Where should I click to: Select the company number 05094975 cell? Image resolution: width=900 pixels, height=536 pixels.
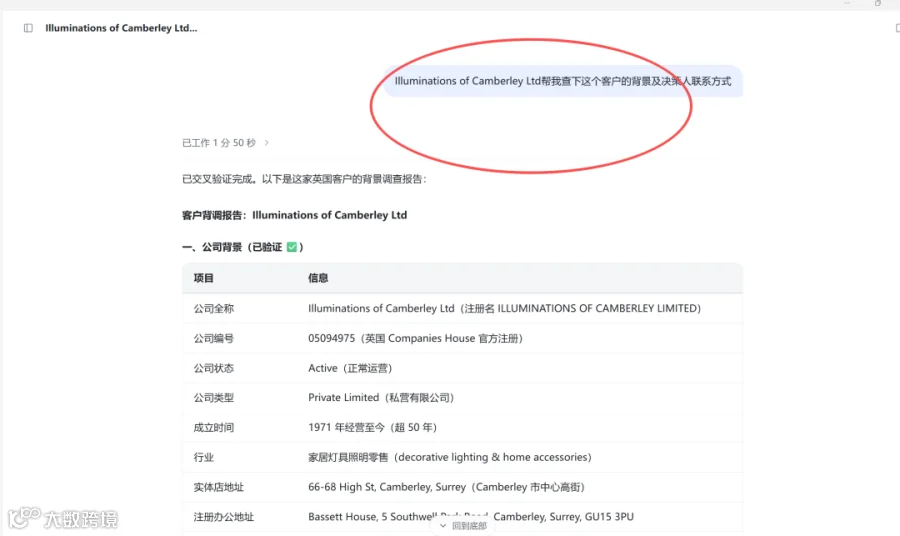point(416,339)
